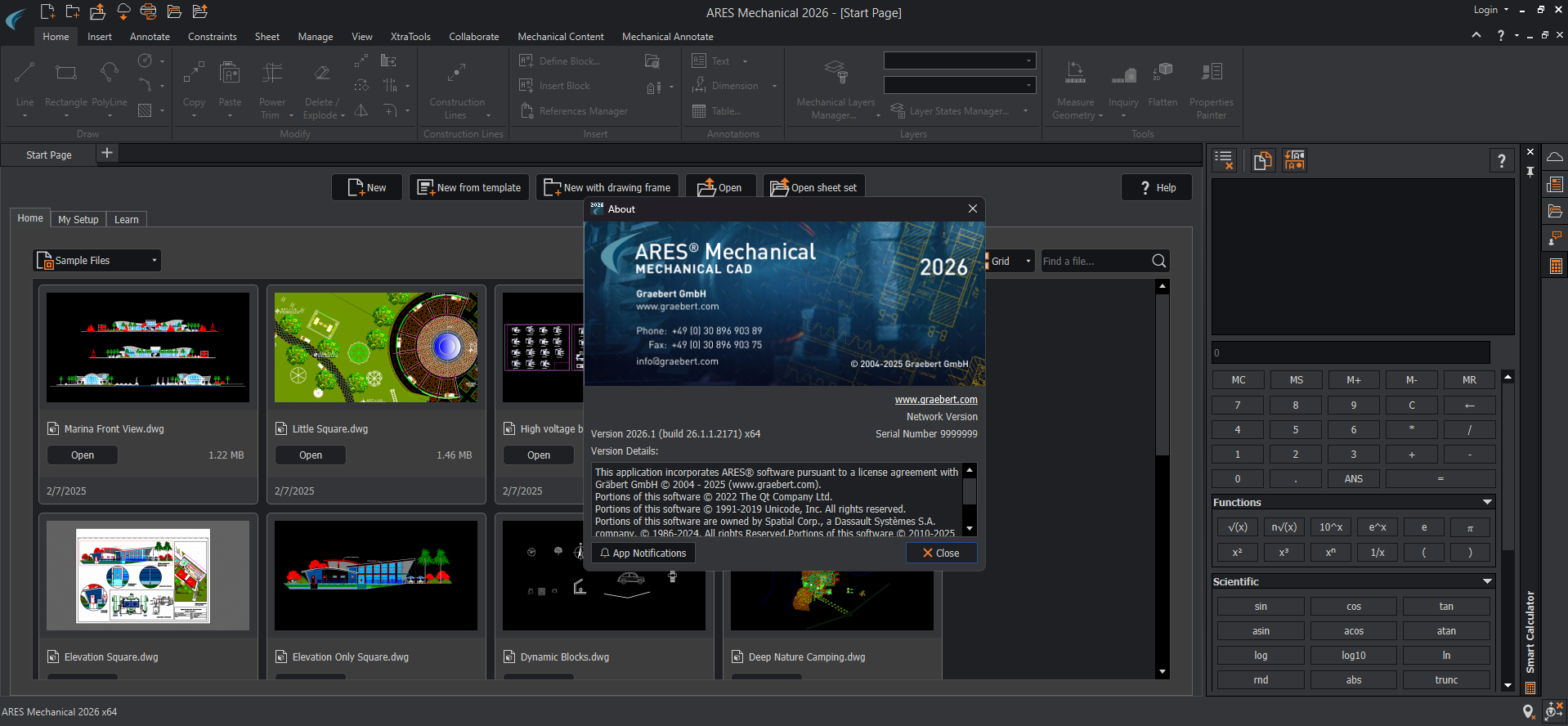Open the Mechanical Content ribbon tab
Viewport: 1568px width, 726px height.
pyautogui.click(x=560, y=37)
